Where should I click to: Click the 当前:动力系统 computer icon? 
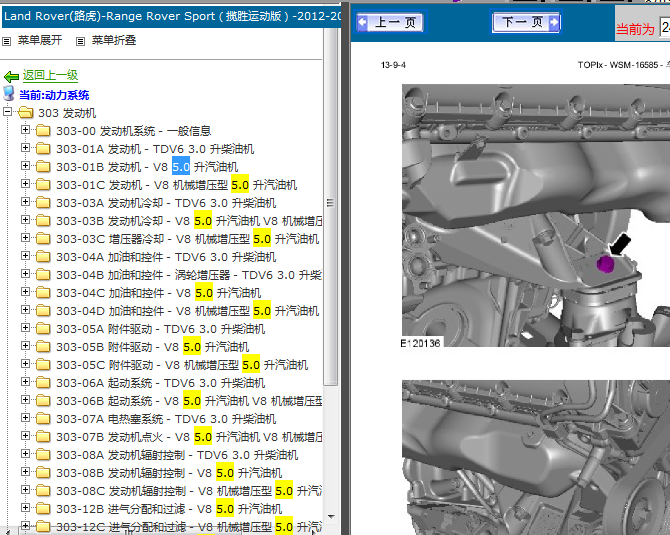click(x=8, y=93)
